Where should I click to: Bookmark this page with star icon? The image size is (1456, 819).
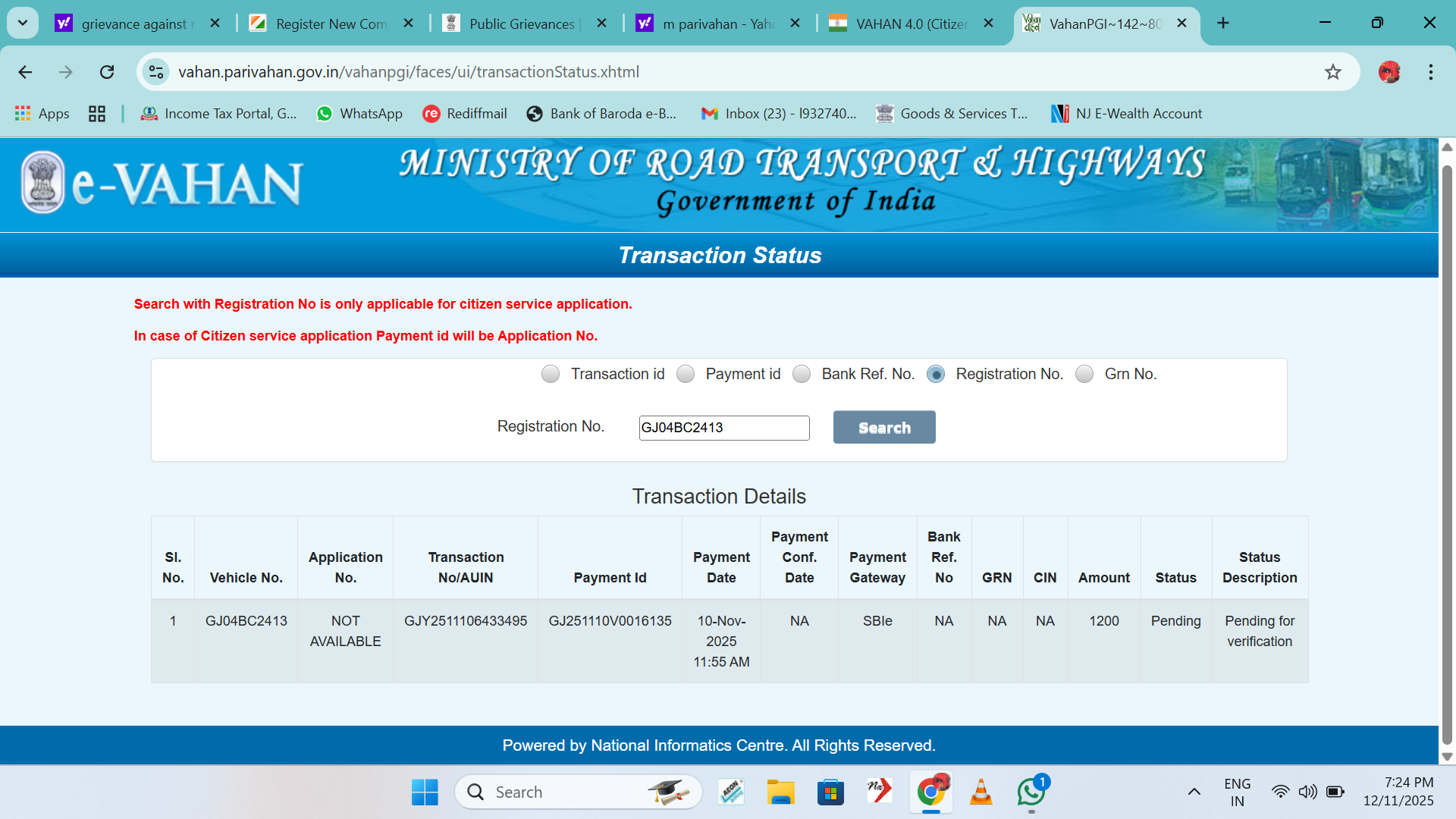click(1332, 72)
